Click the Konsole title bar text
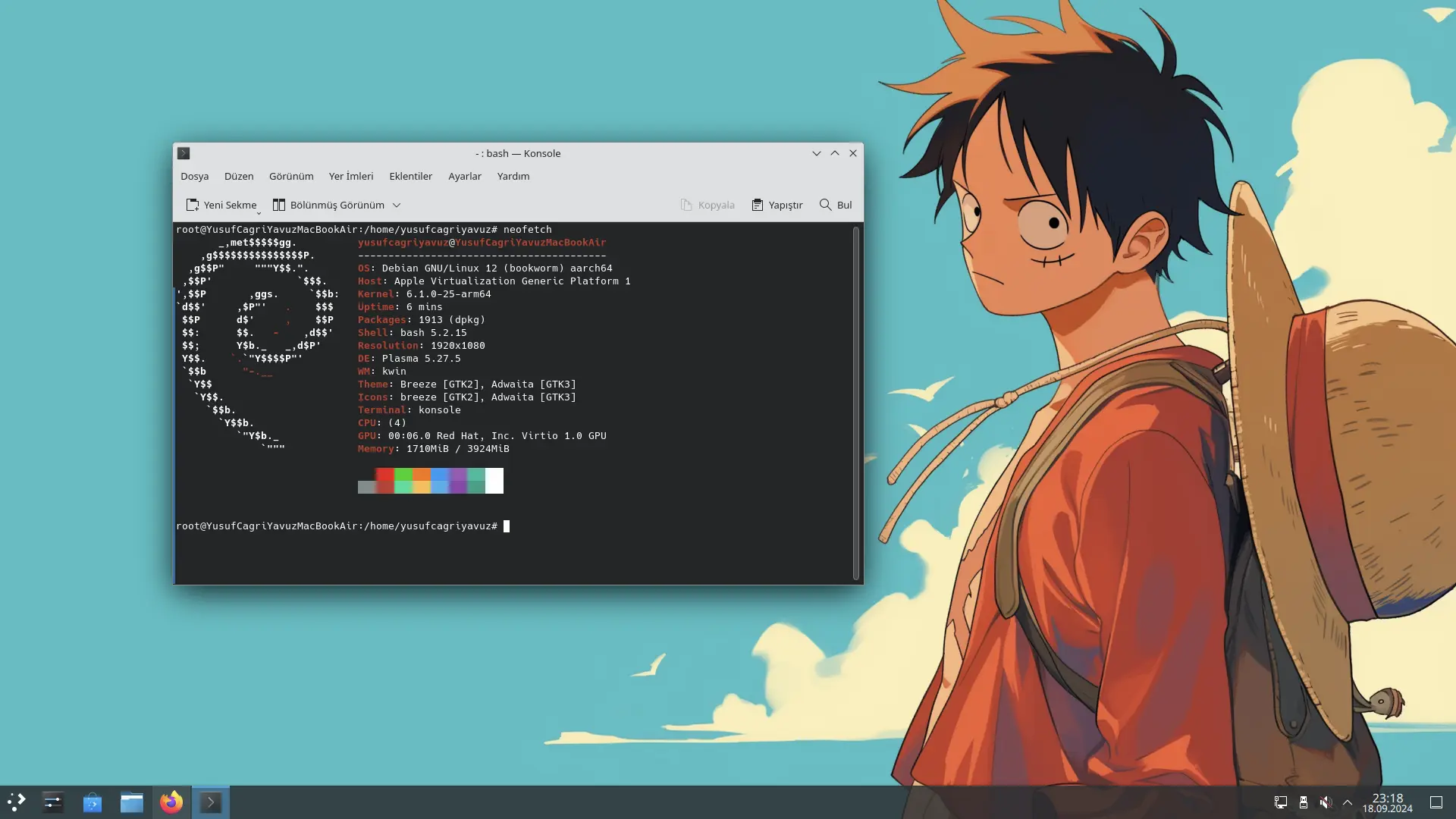The width and height of the screenshot is (1456, 819). [518, 153]
